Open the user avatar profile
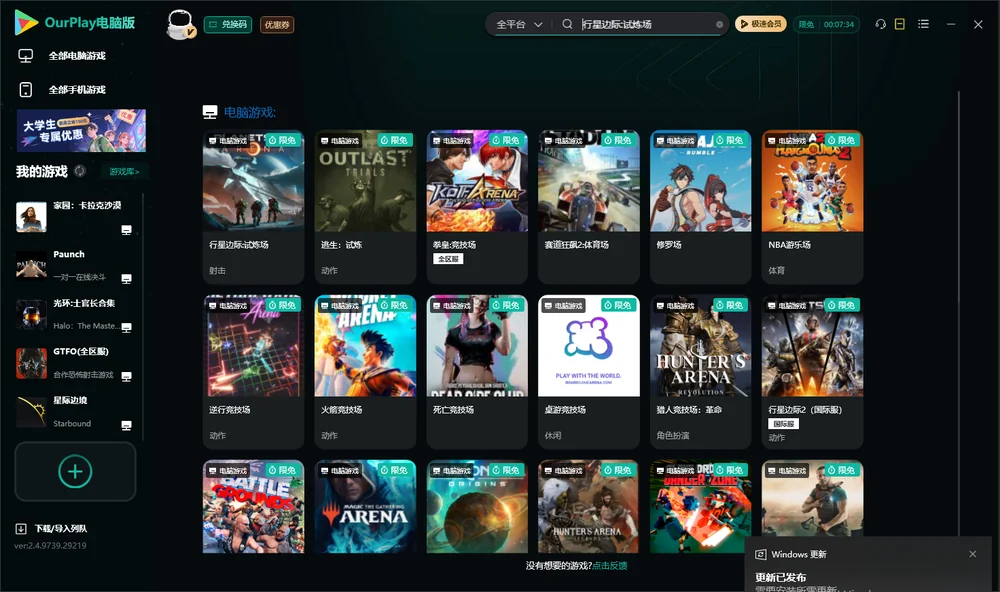The width and height of the screenshot is (1000, 592). tap(180, 25)
